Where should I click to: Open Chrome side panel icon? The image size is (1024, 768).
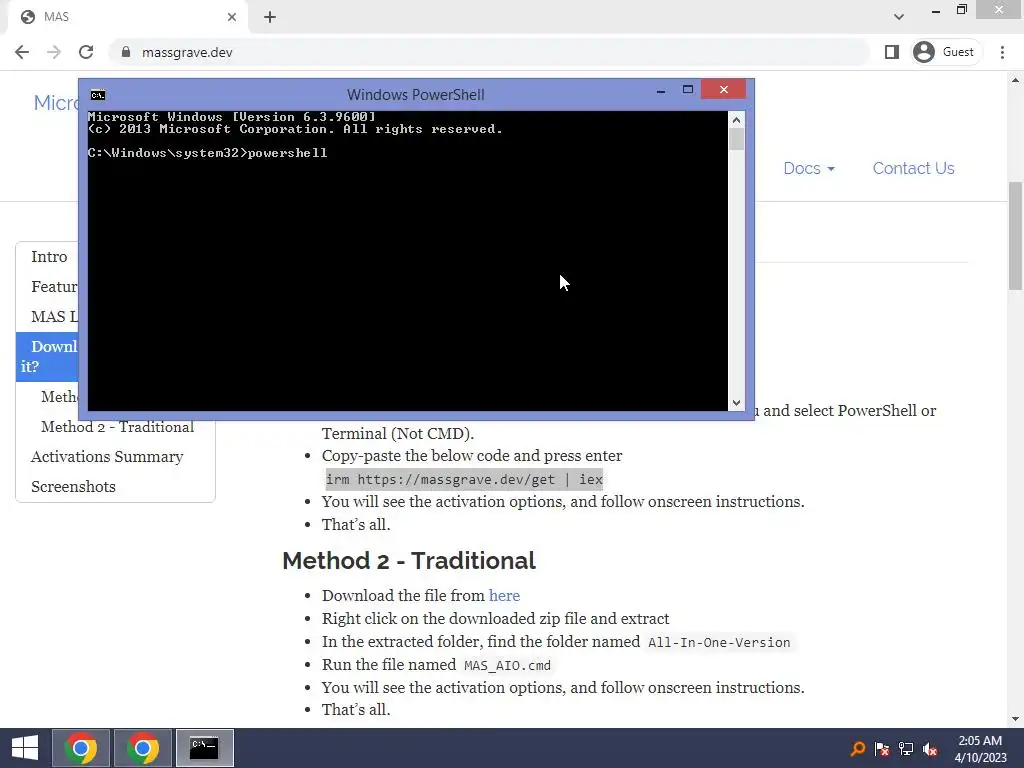(x=891, y=52)
